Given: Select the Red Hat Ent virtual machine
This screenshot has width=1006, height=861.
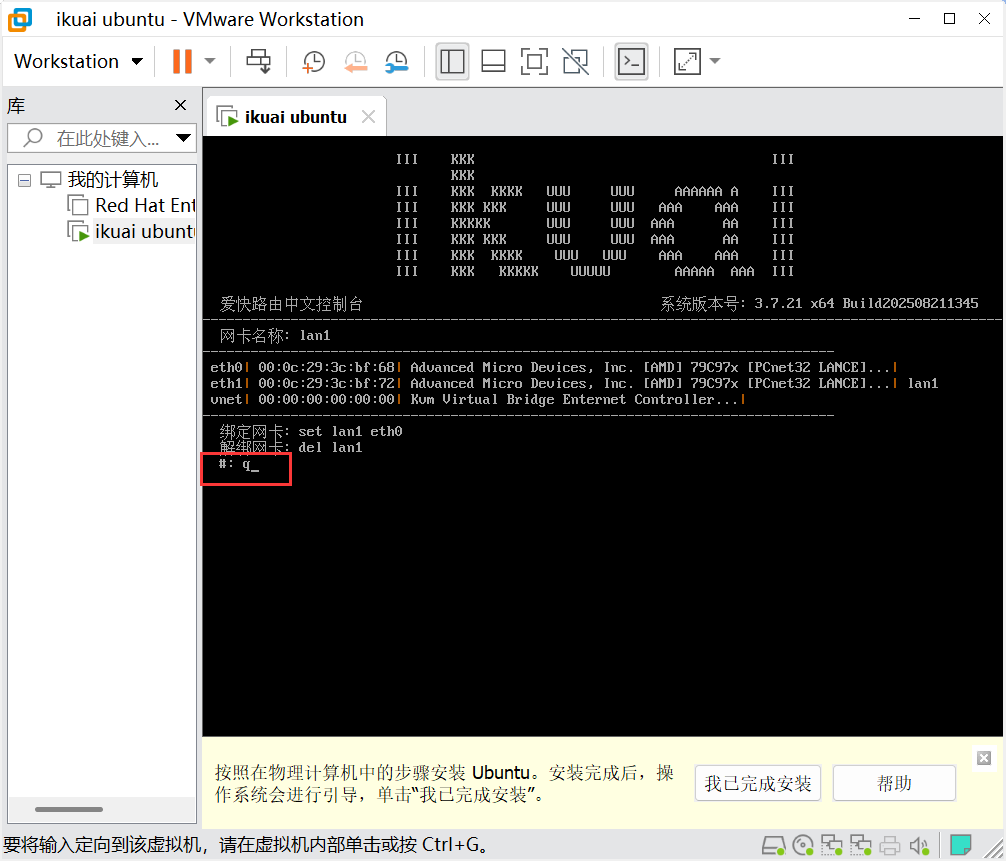Looking at the screenshot, I should click(145, 205).
